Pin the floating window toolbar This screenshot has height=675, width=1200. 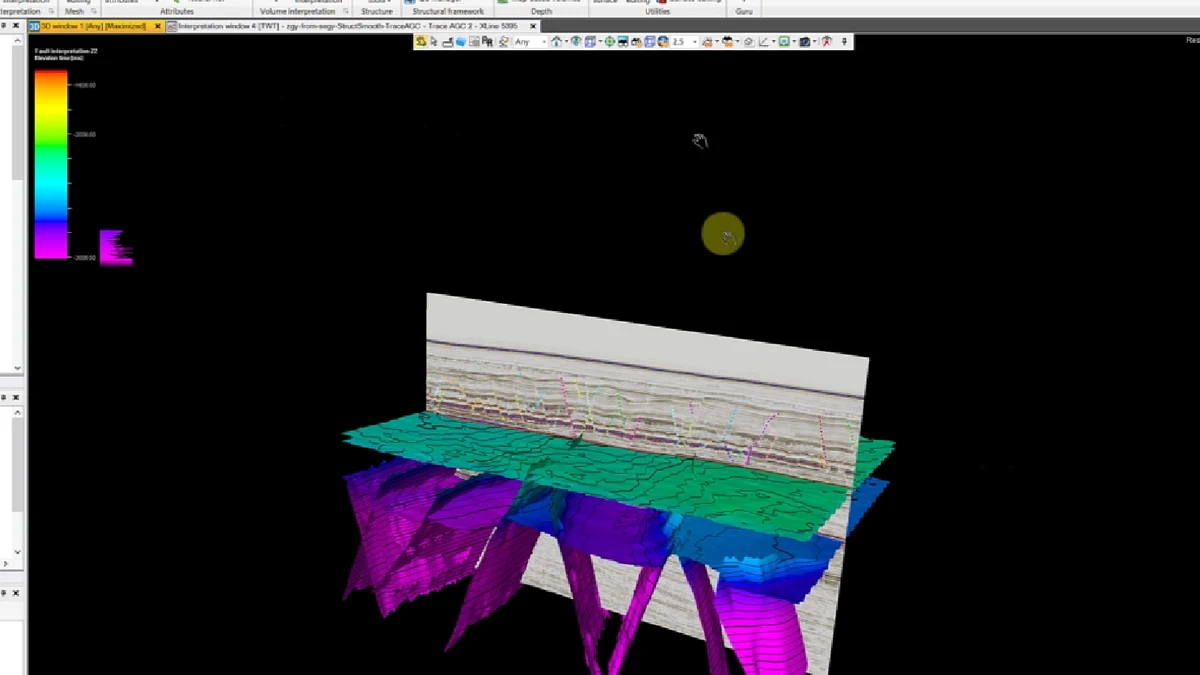tap(845, 42)
